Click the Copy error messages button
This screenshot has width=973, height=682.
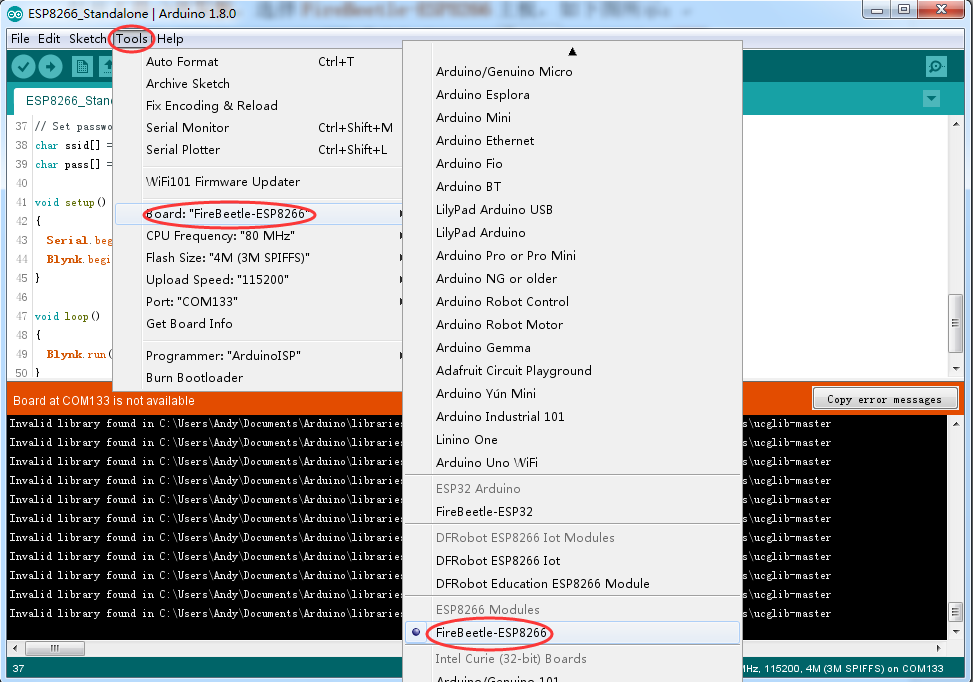(884, 399)
